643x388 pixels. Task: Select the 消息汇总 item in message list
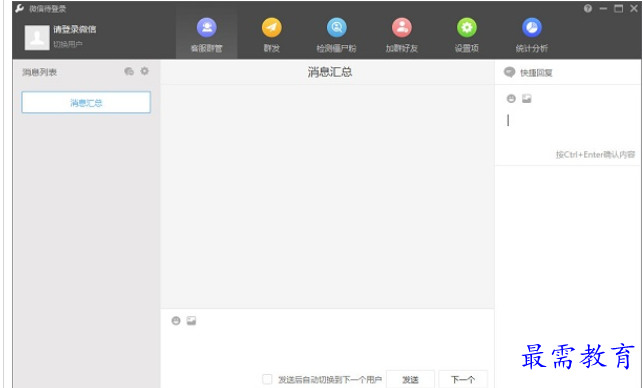pos(86,102)
